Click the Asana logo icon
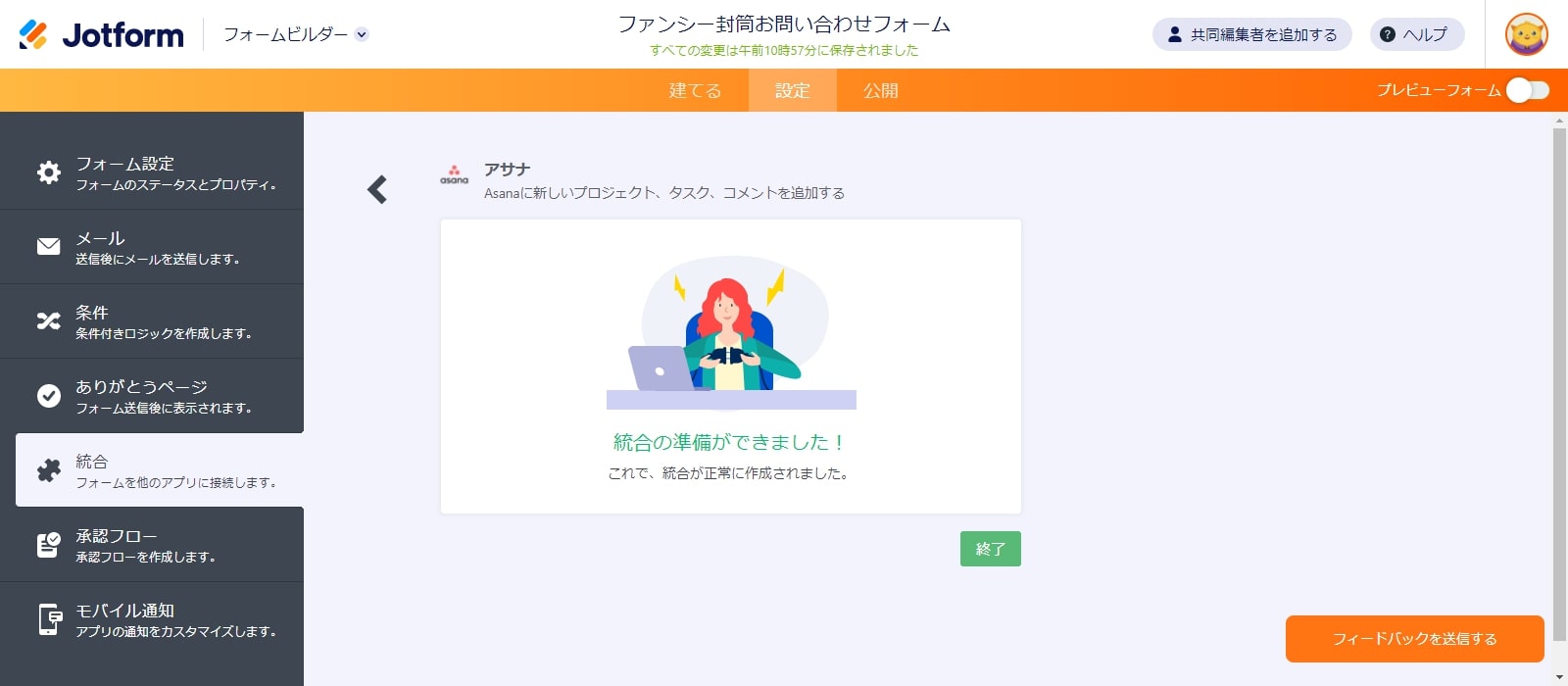 (454, 175)
